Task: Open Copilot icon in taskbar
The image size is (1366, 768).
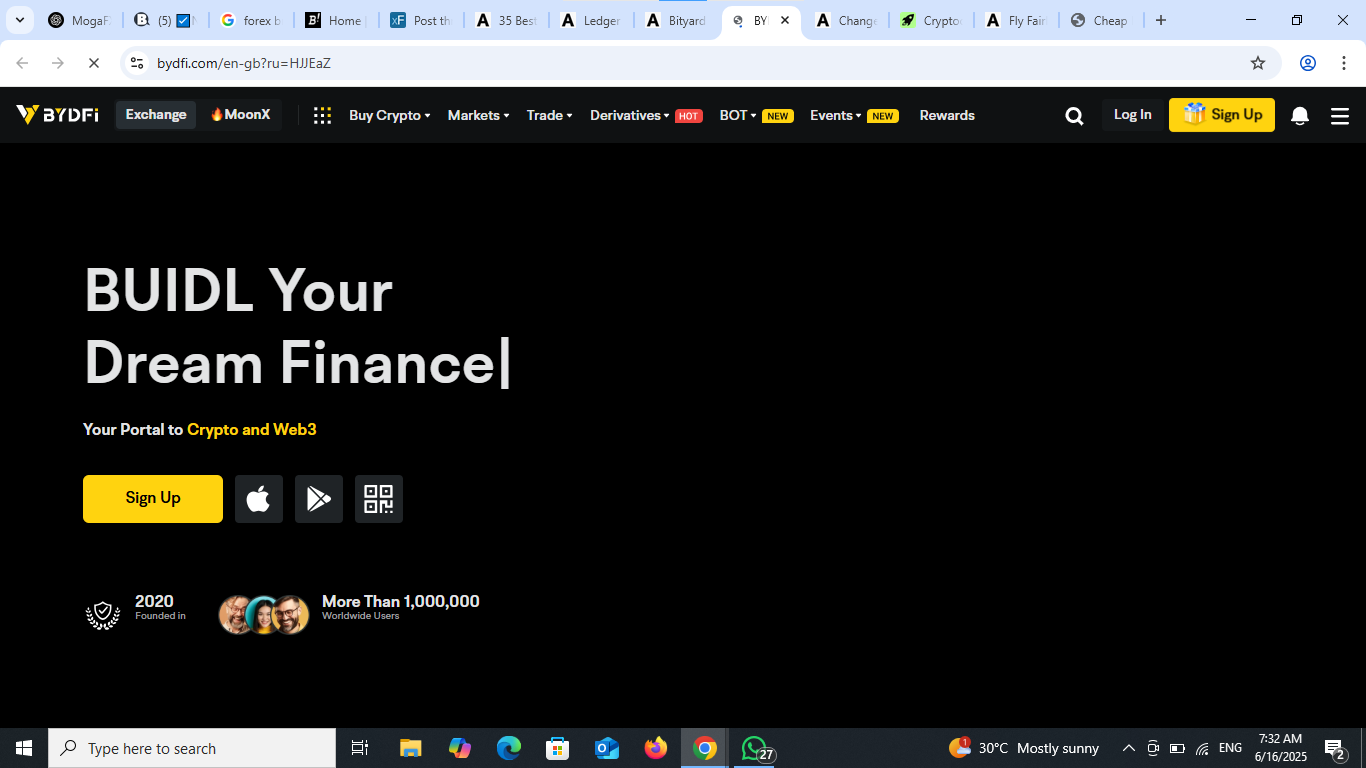Action: tap(460, 748)
